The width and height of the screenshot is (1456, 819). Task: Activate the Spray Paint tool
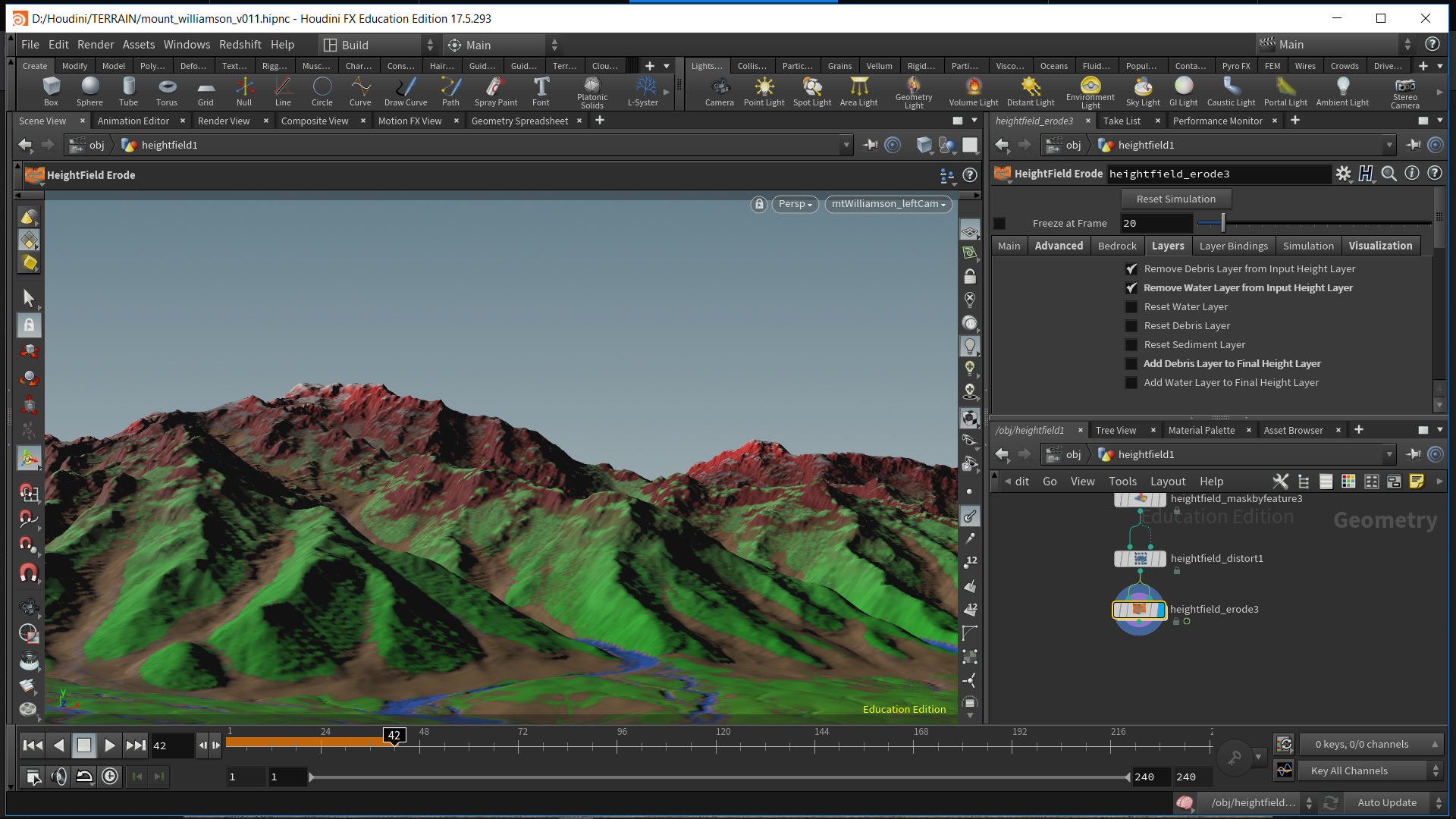click(x=496, y=91)
